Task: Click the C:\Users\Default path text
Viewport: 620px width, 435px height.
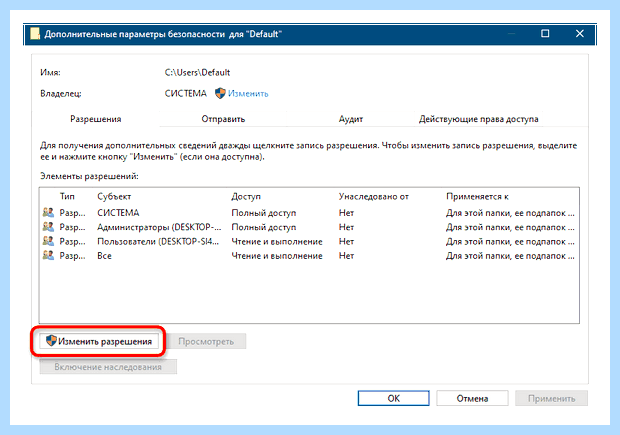Action: tap(197, 72)
